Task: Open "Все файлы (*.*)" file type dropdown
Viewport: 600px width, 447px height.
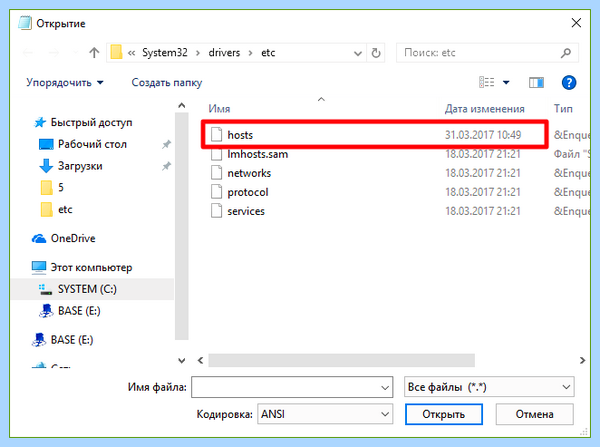Action: pyautogui.click(x=489, y=387)
